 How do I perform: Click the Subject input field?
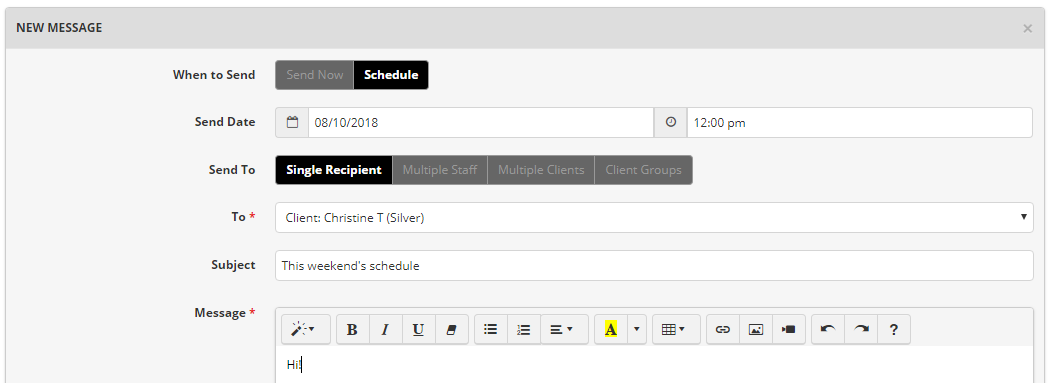(x=654, y=265)
